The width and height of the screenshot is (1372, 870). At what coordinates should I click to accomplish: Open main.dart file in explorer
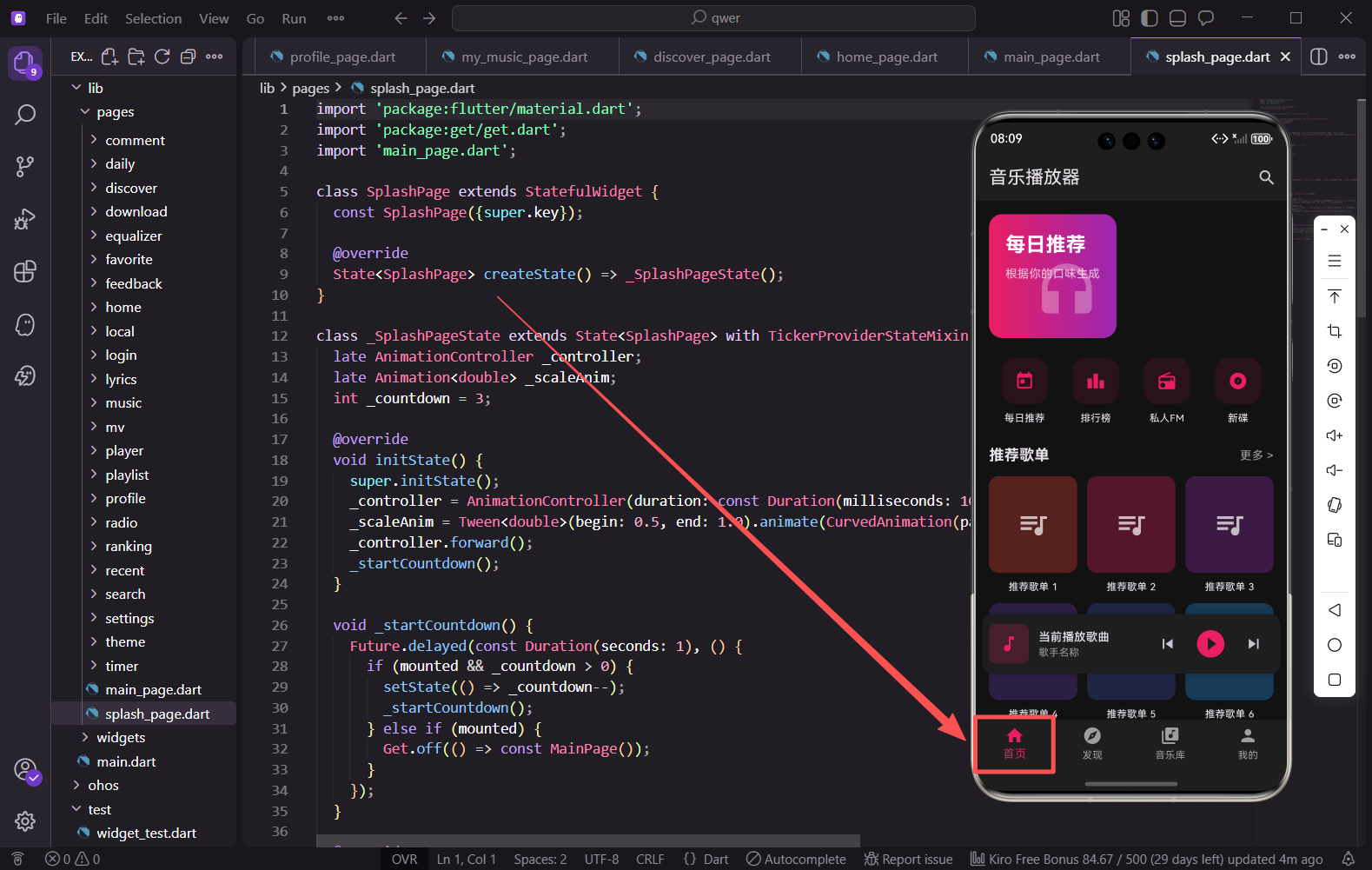[125, 761]
